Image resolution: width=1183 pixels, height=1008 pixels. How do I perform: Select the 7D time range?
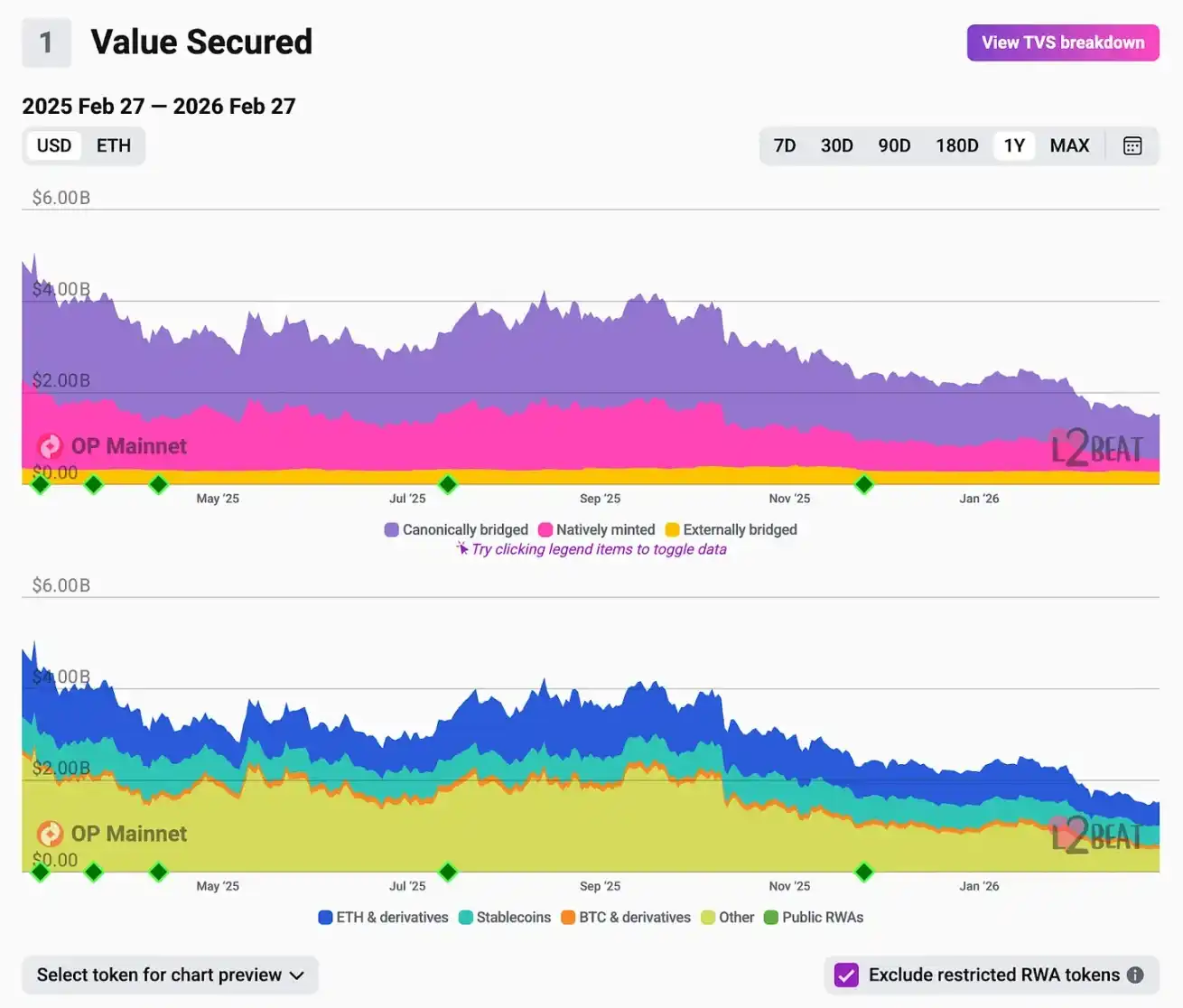point(784,145)
